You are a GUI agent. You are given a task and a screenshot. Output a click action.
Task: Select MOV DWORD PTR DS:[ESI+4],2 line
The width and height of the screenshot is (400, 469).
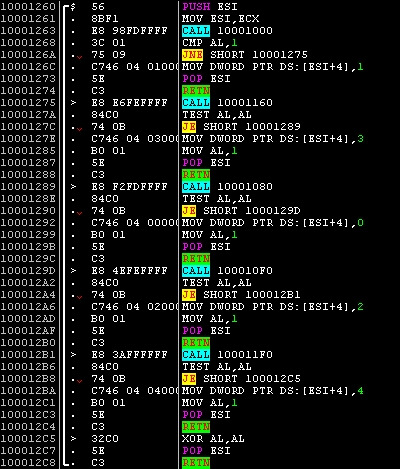(273, 306)
